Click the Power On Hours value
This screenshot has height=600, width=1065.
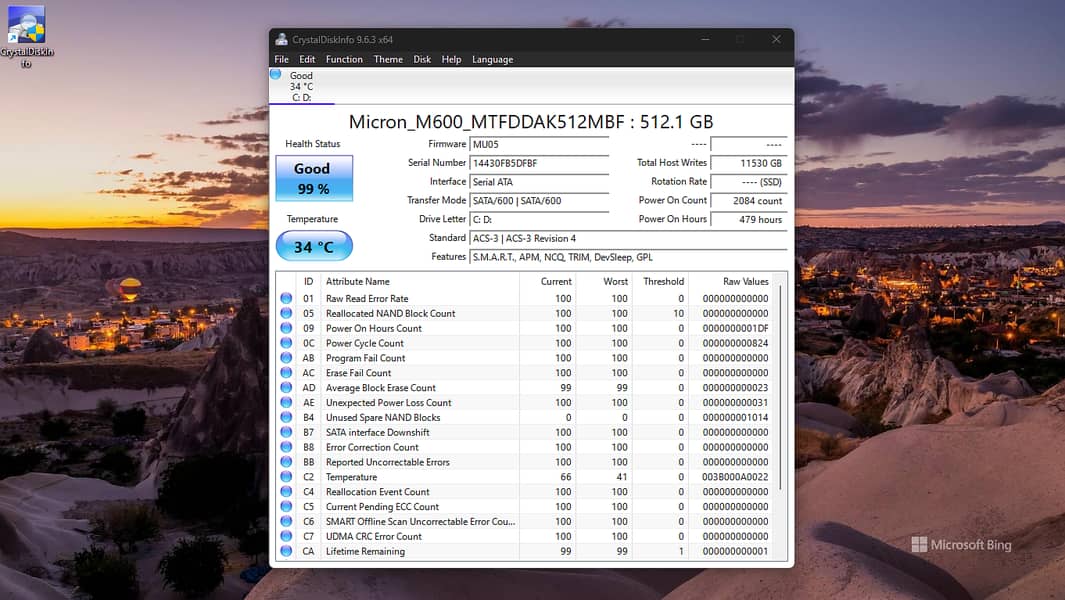pos(748,219)
